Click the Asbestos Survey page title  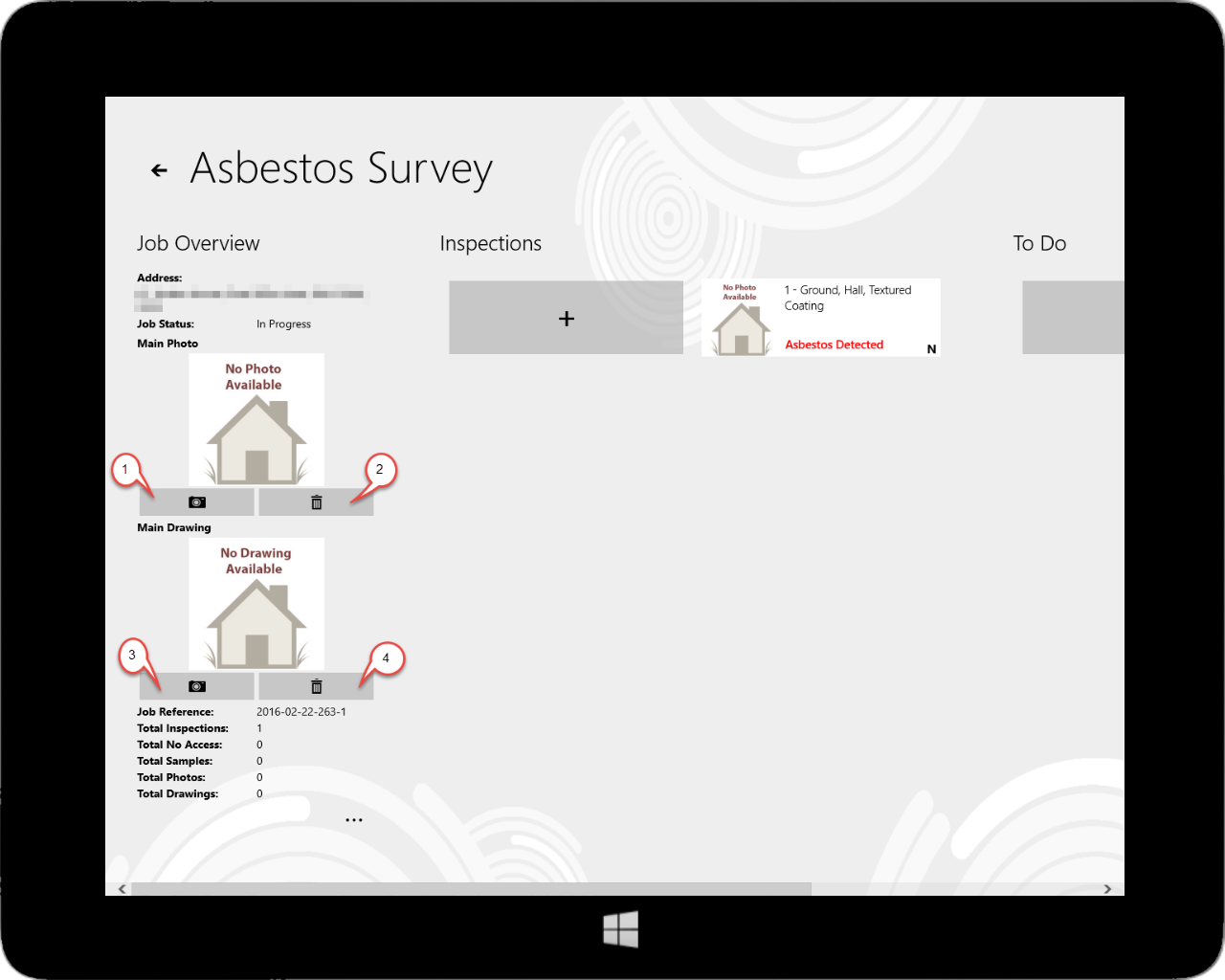pyautogui.click(x=342, y=169)
